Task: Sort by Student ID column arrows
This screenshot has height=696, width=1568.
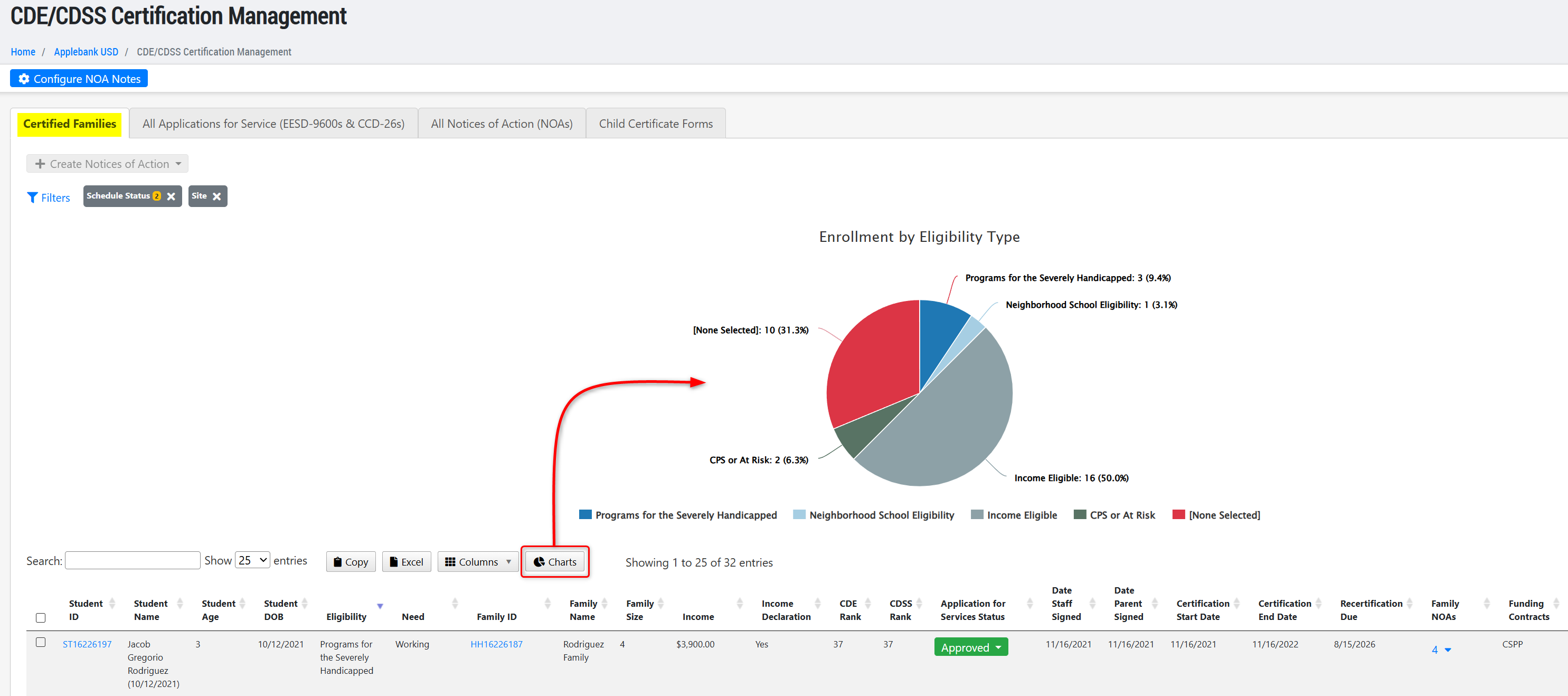Action: tap(112, 604)
